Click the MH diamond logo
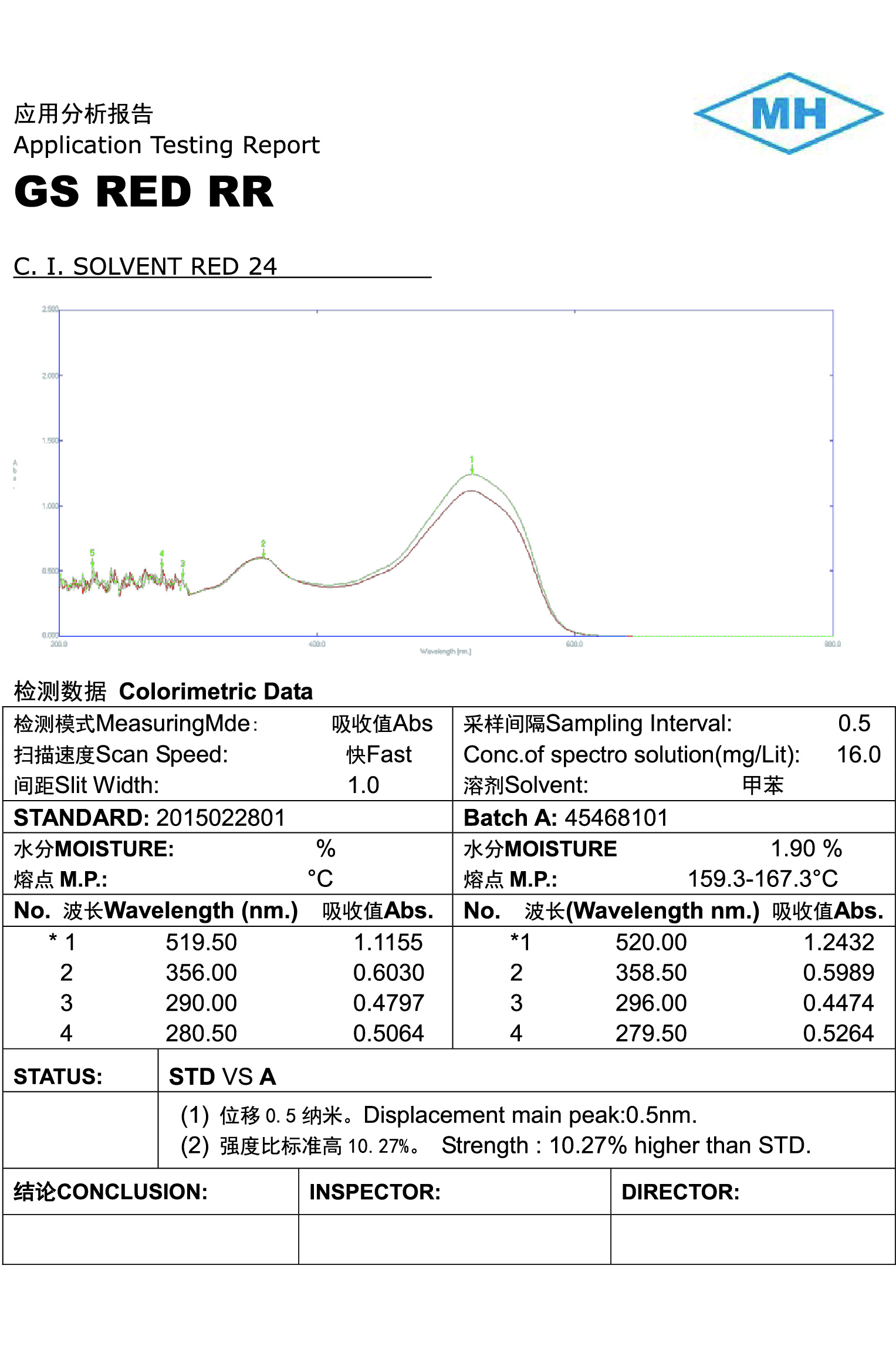Image resolution: width=896 pixels, height=1346 pixels. (788, 113)
